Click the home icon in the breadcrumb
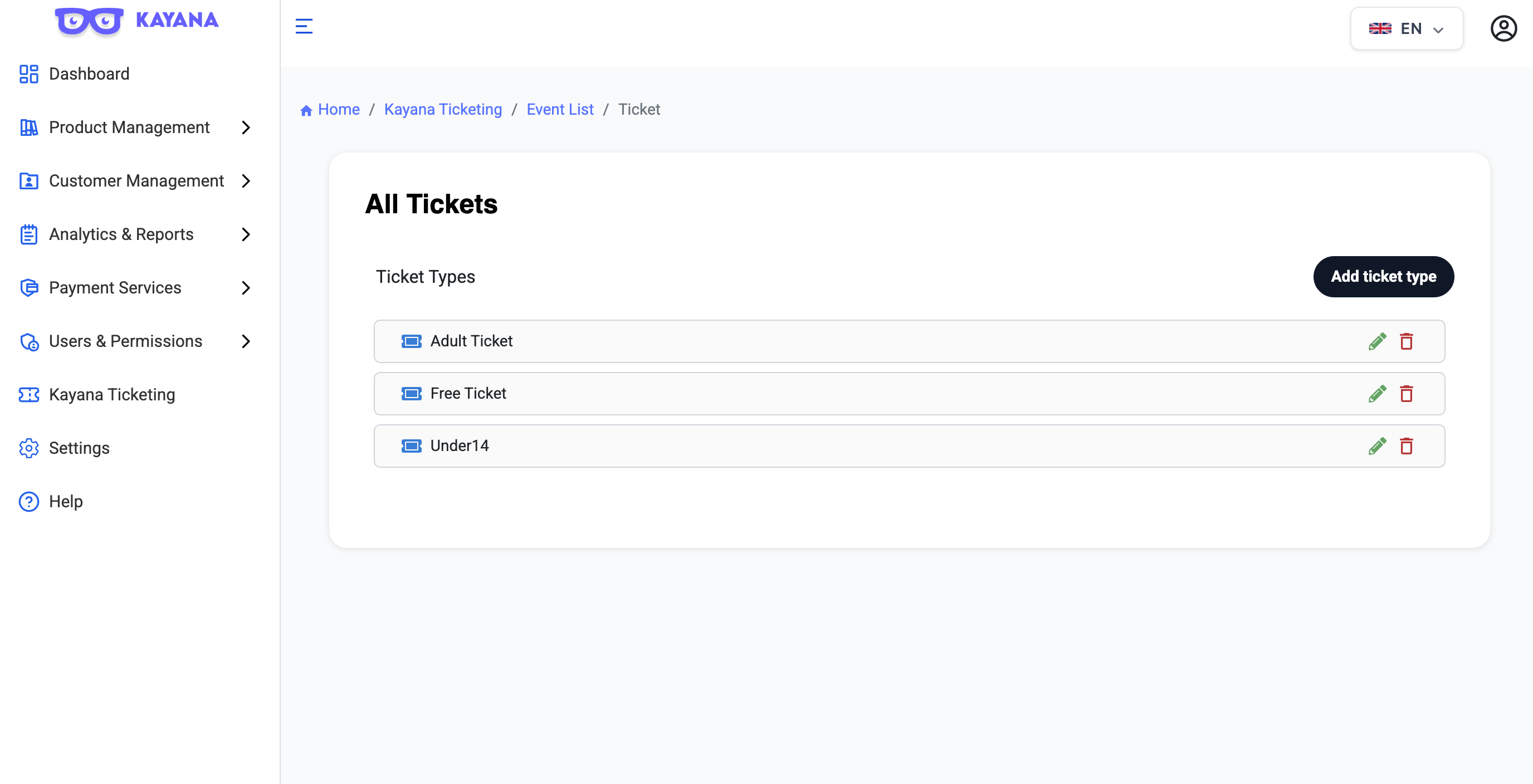This screenshot has height=784, width=1533. [x=306, y=110]
